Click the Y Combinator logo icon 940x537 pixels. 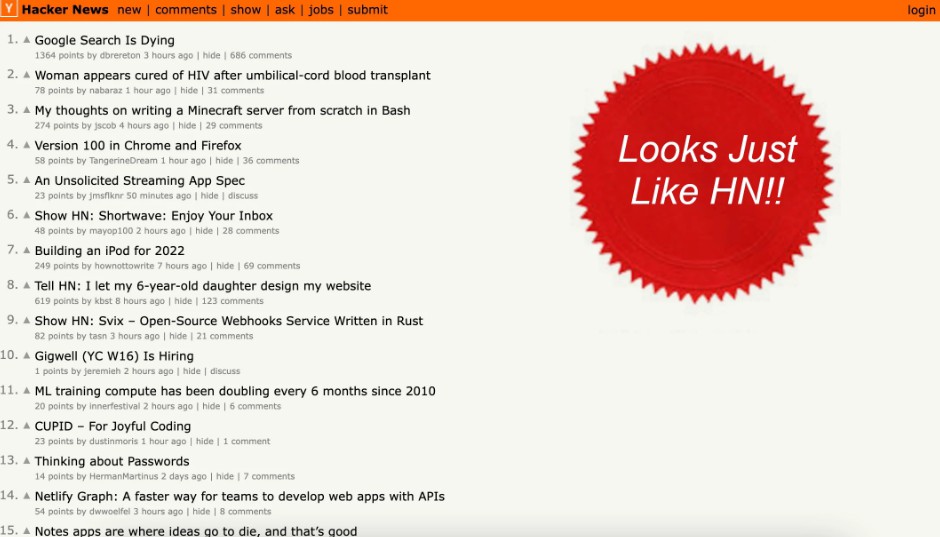(x=9, y=10)
